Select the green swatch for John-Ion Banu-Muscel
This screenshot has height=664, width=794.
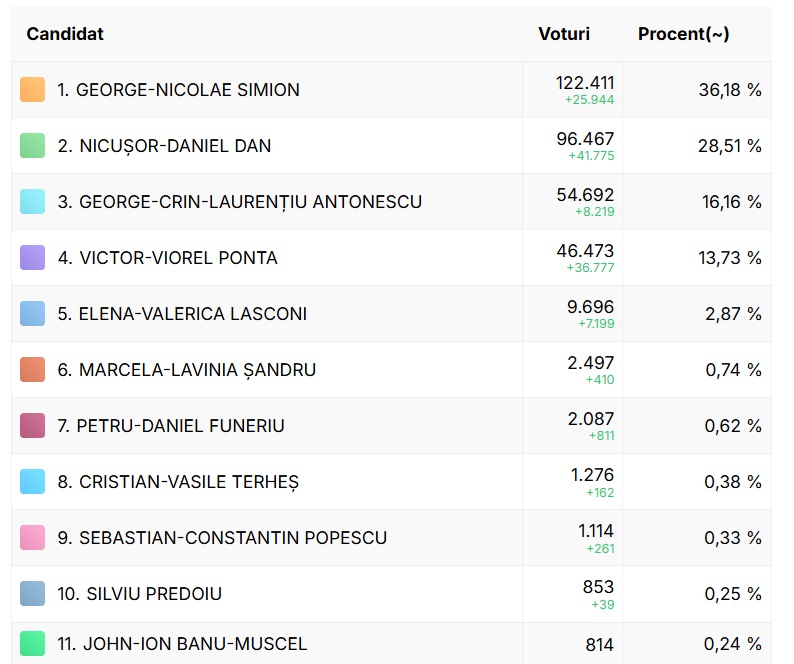point(33,644)
